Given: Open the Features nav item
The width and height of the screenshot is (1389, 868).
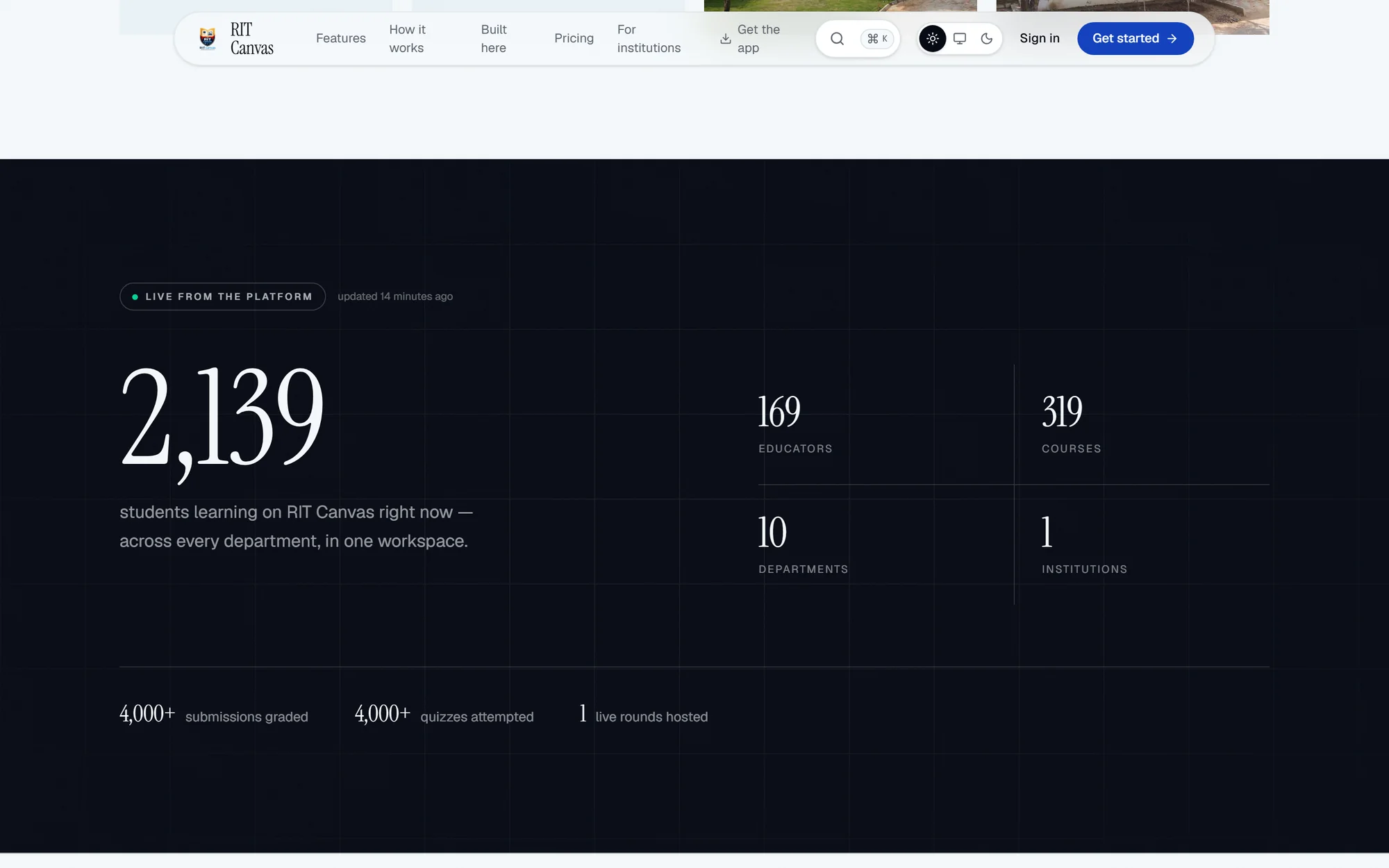Looking at the screenshot, I should click(x=341, y=39).
